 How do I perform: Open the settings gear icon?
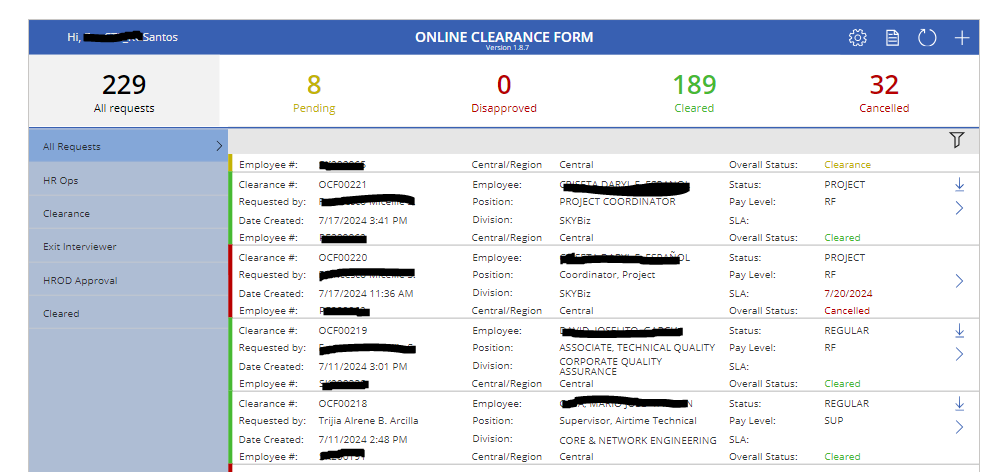click(857, 38)
